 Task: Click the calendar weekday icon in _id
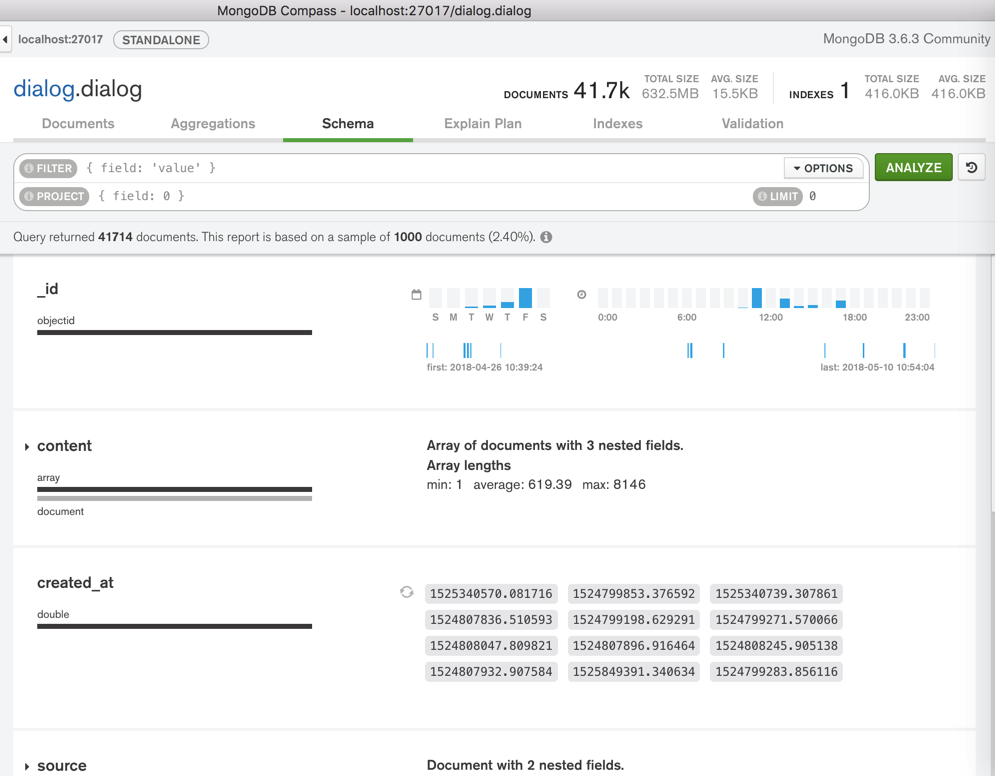[416, 294]
